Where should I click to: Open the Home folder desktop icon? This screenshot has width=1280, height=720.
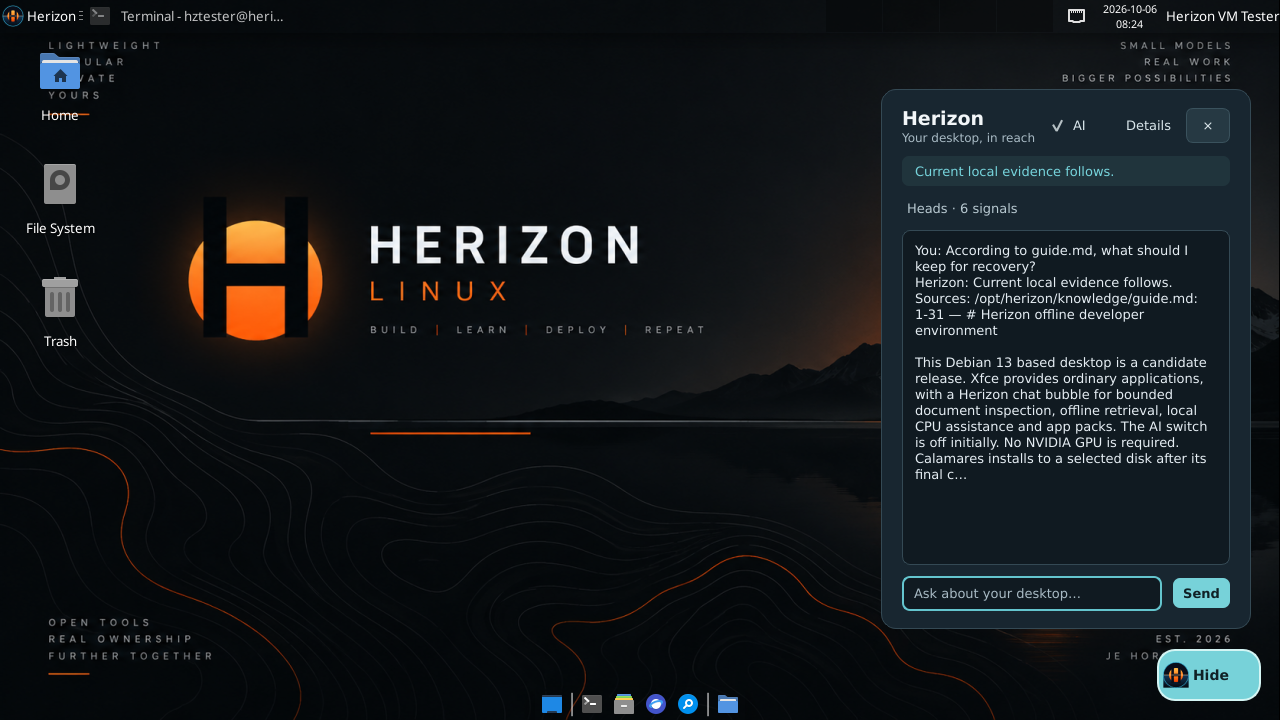coord(60,87)
